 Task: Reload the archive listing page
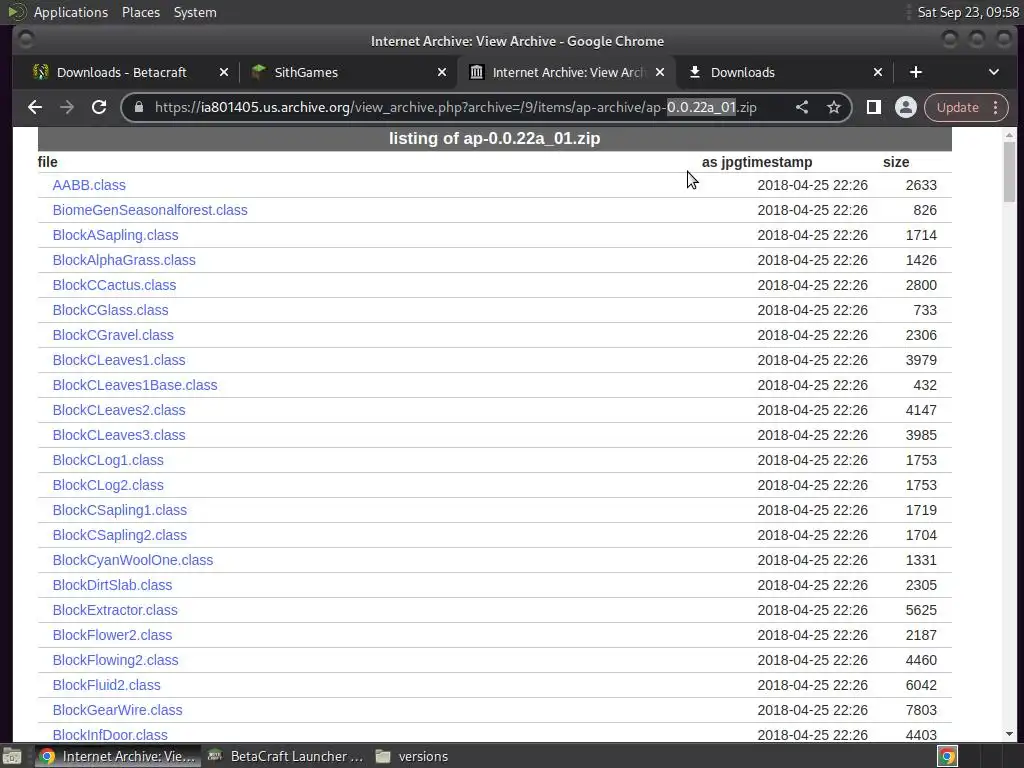(x=99, y=107)
